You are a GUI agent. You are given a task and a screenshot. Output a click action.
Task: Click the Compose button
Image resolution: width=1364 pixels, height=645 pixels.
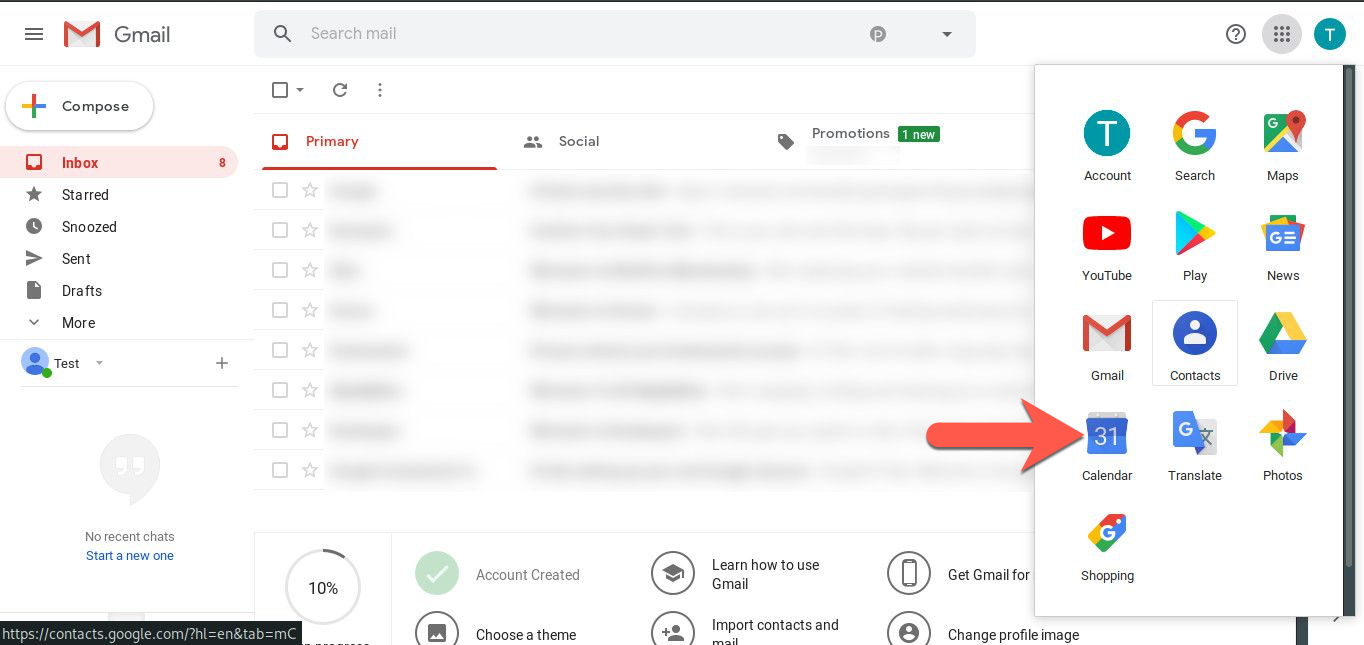point(80,106)
